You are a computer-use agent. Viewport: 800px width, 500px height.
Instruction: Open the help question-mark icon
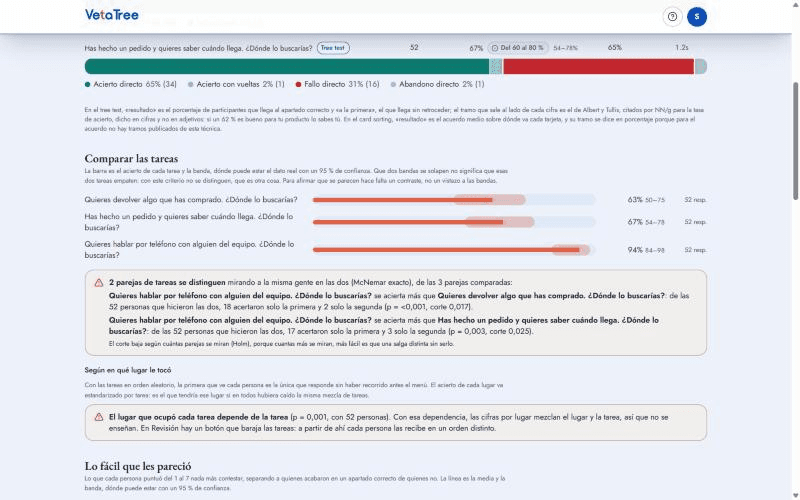click(672, 17)
